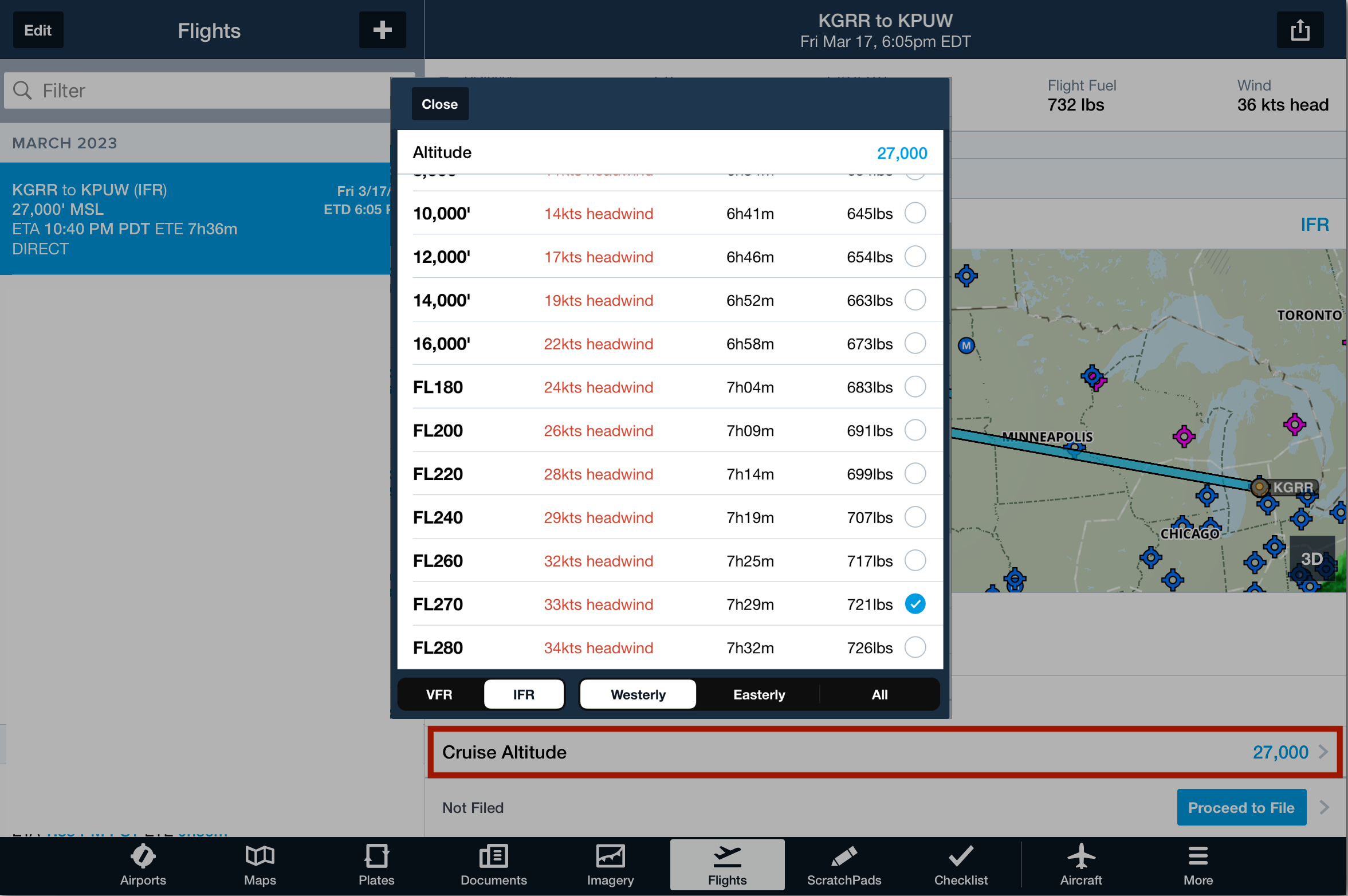Click Proceed to File button
The width and height of the screenshot is (1348, 896).
(1241, 807)
